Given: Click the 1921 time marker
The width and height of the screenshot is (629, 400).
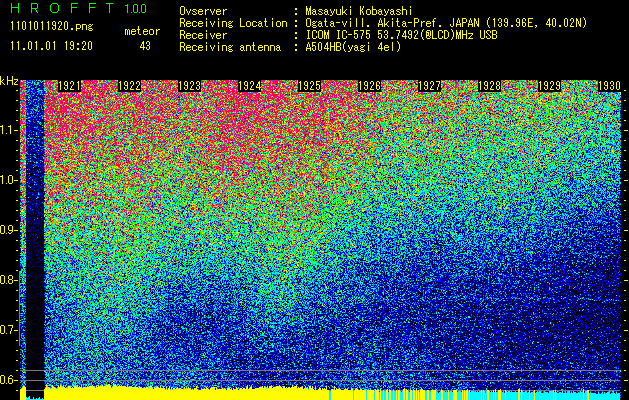Looking at the screenshot, I should click(69, 86).
